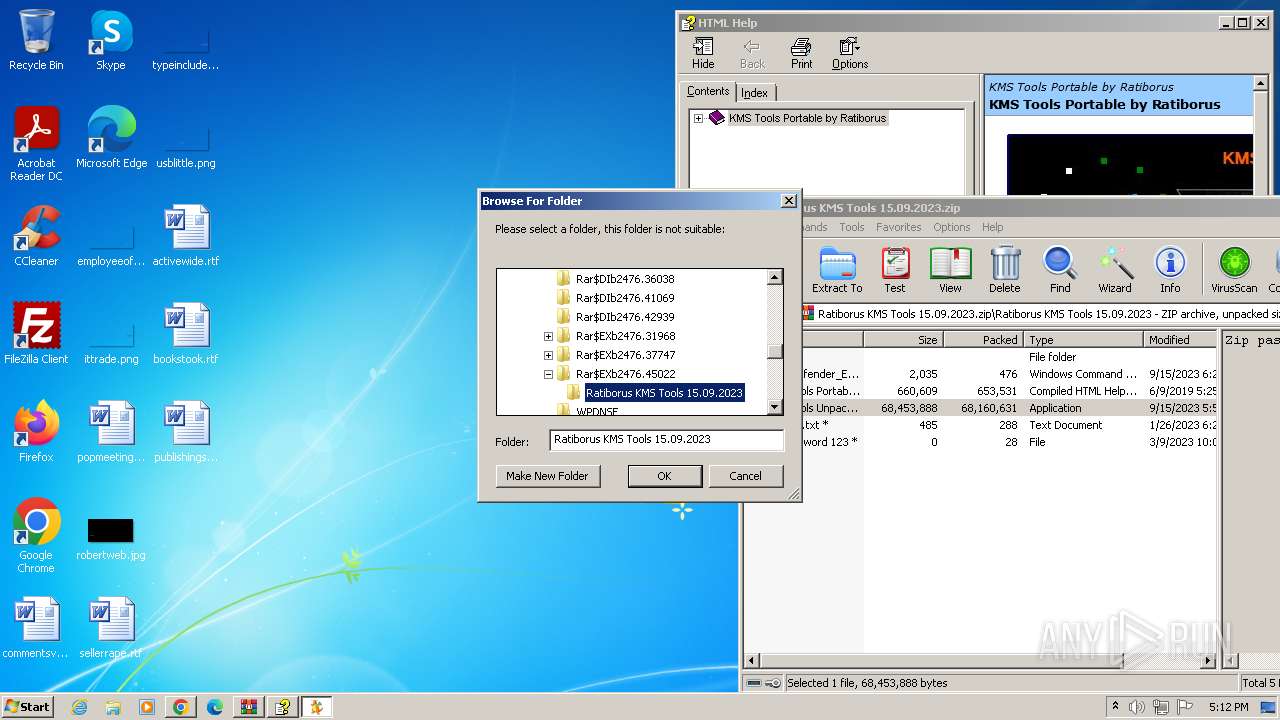1280x720 pixels.
Task: Expand the Rar$EXb2476.37747 folder node
Action: click(548, 355)
